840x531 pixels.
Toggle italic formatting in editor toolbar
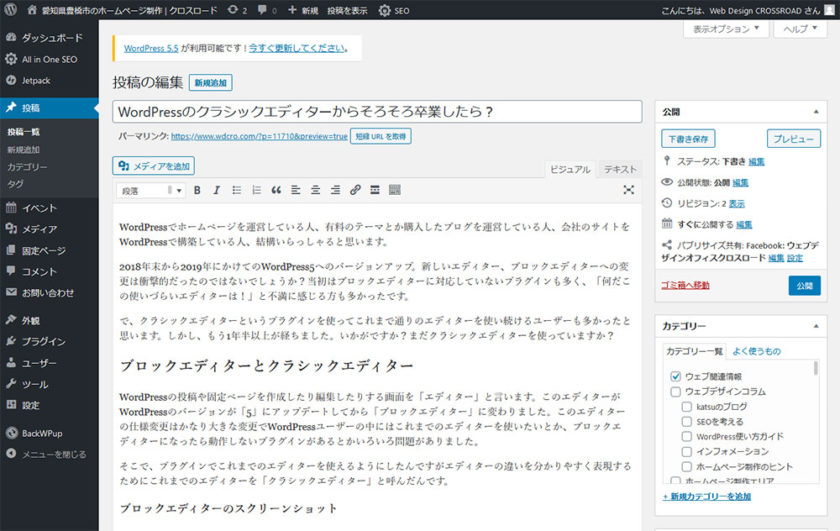click(216, 190)
